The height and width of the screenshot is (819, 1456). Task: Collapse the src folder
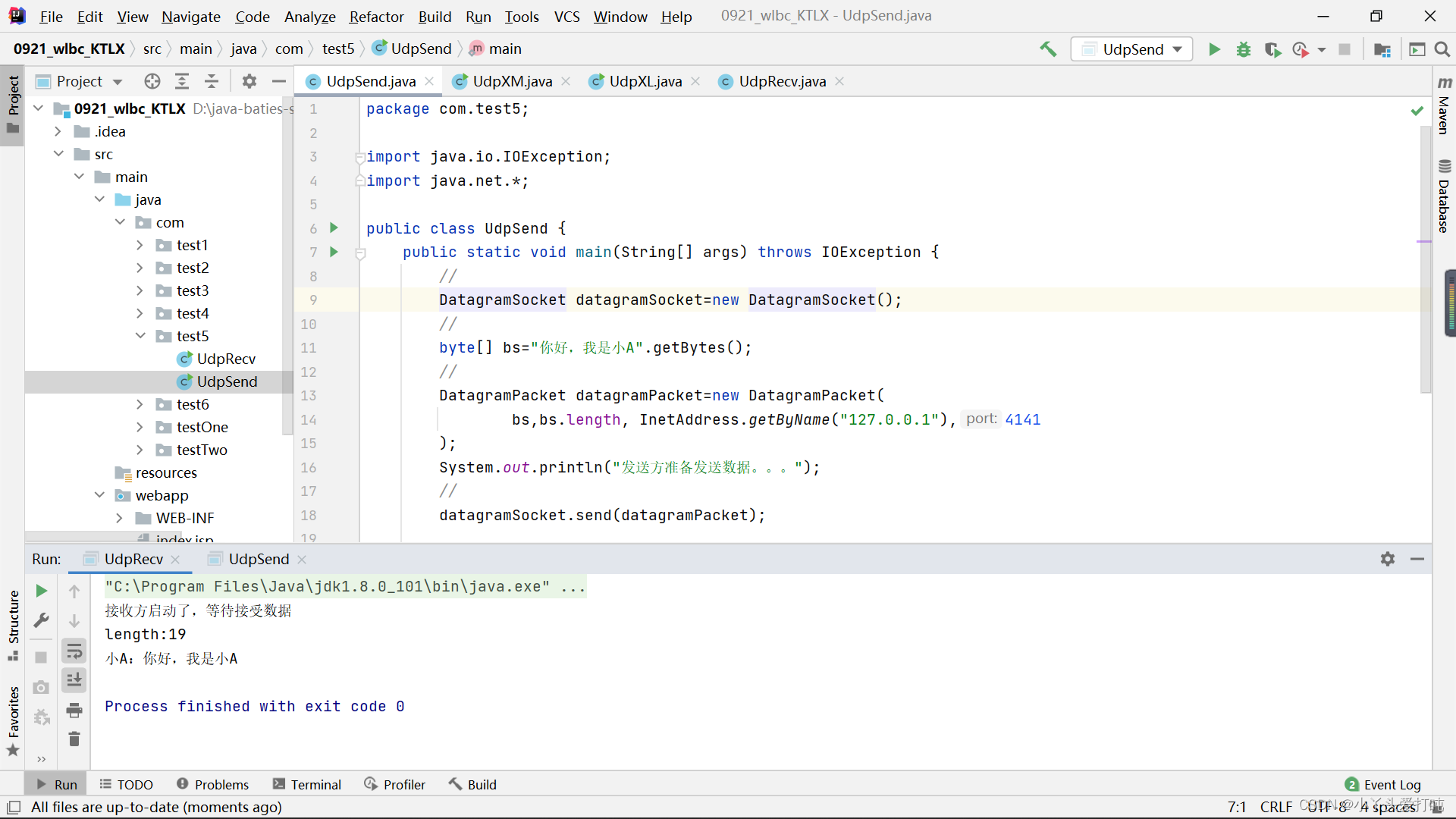pyautogui.click(x=58, y=154)
